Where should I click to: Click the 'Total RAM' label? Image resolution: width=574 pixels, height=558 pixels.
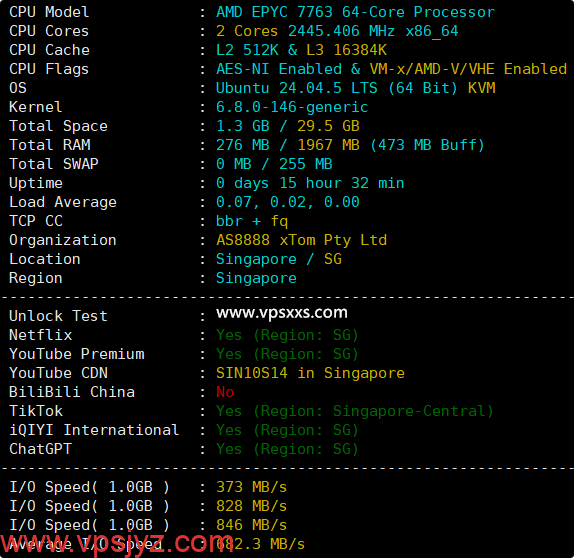point(49,145)
